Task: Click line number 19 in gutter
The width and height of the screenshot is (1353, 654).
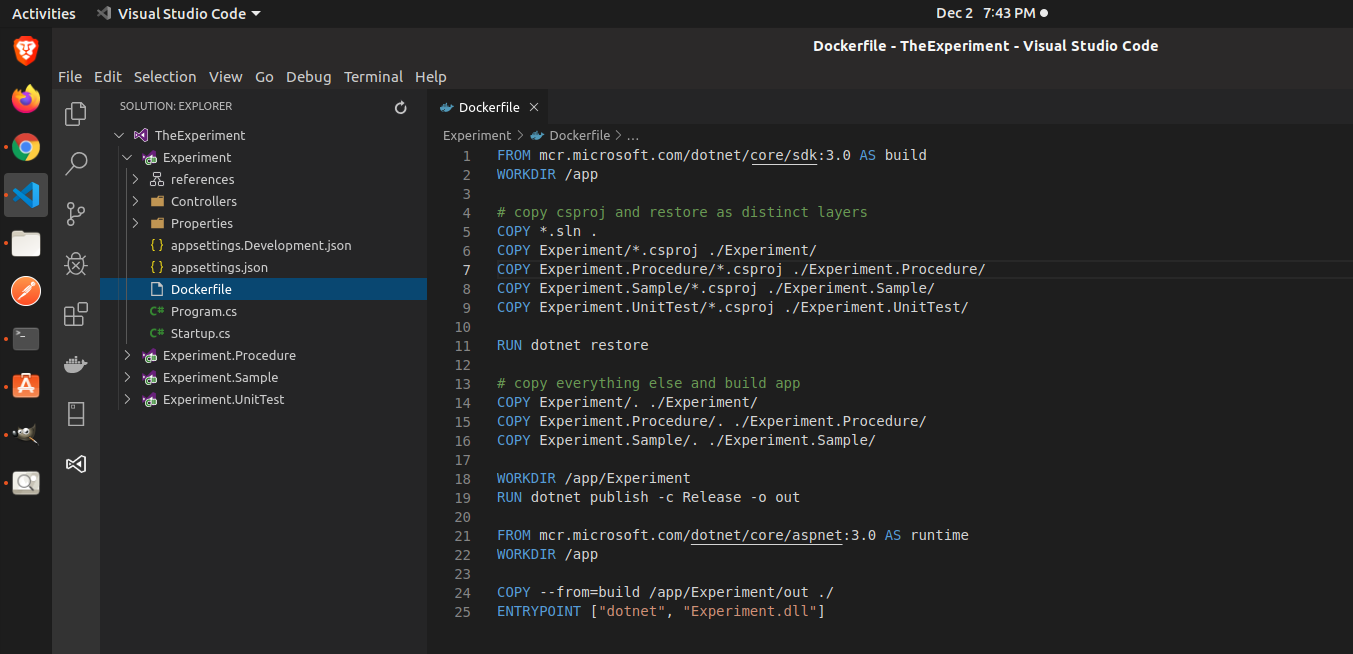Action: coord(462,497)
